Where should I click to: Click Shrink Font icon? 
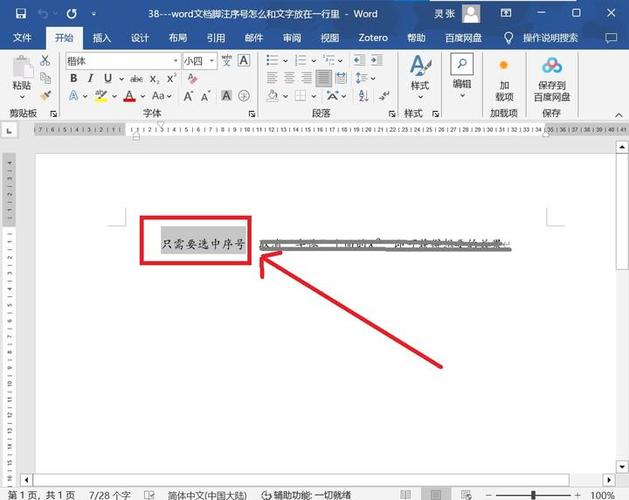[x=206, y=96]
